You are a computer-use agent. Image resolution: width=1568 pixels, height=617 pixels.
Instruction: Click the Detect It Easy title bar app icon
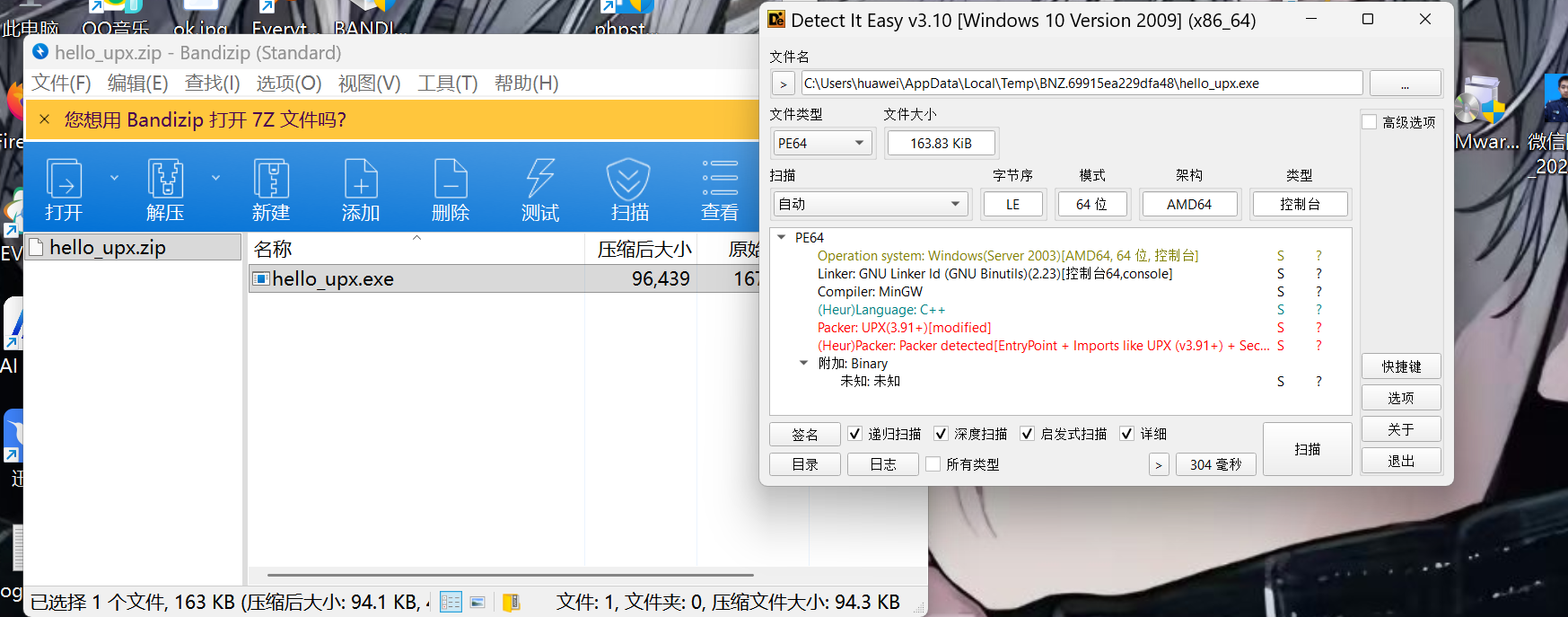(x=776, y=19)
